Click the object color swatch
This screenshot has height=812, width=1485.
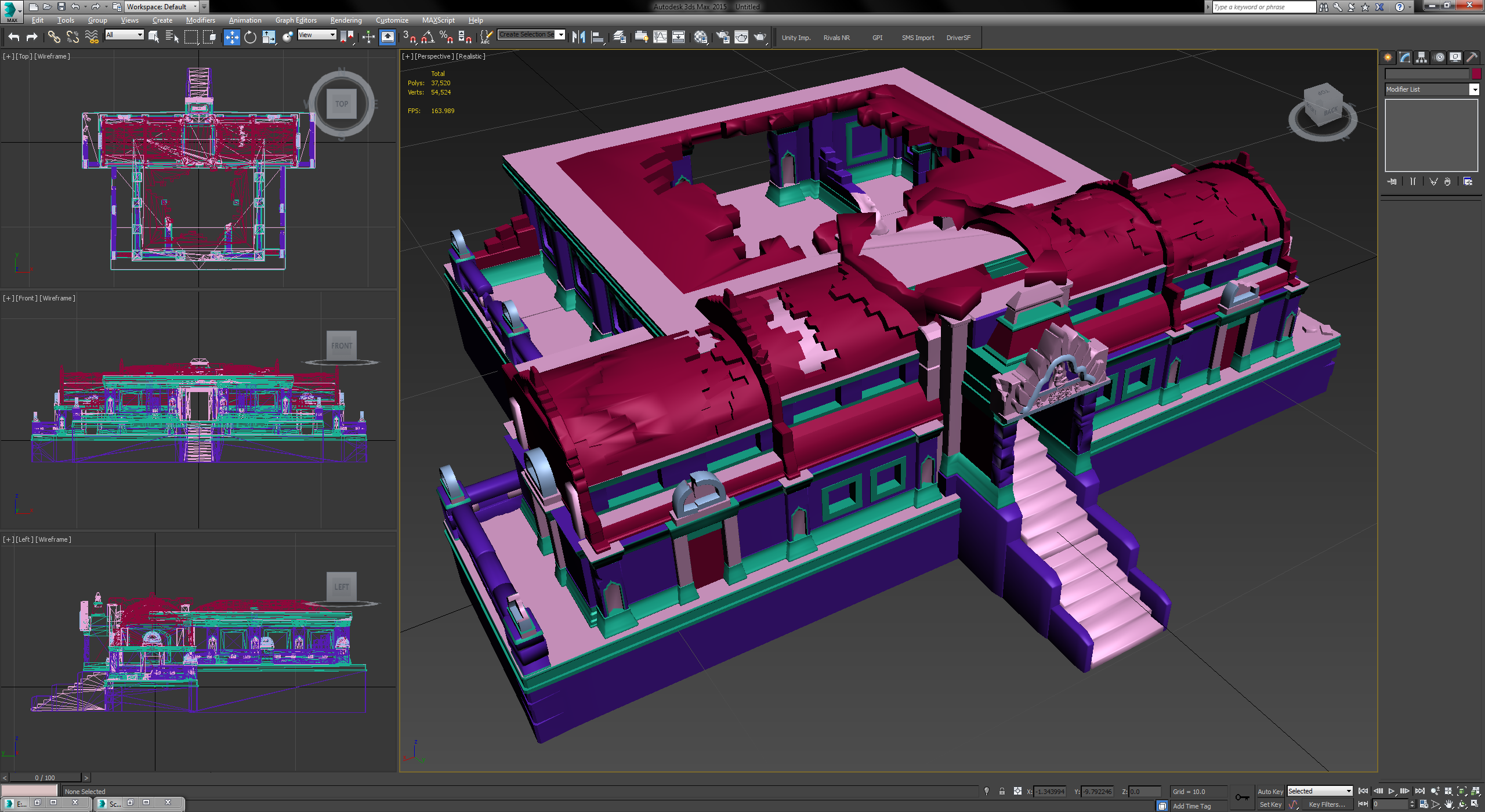point(1476,74)
